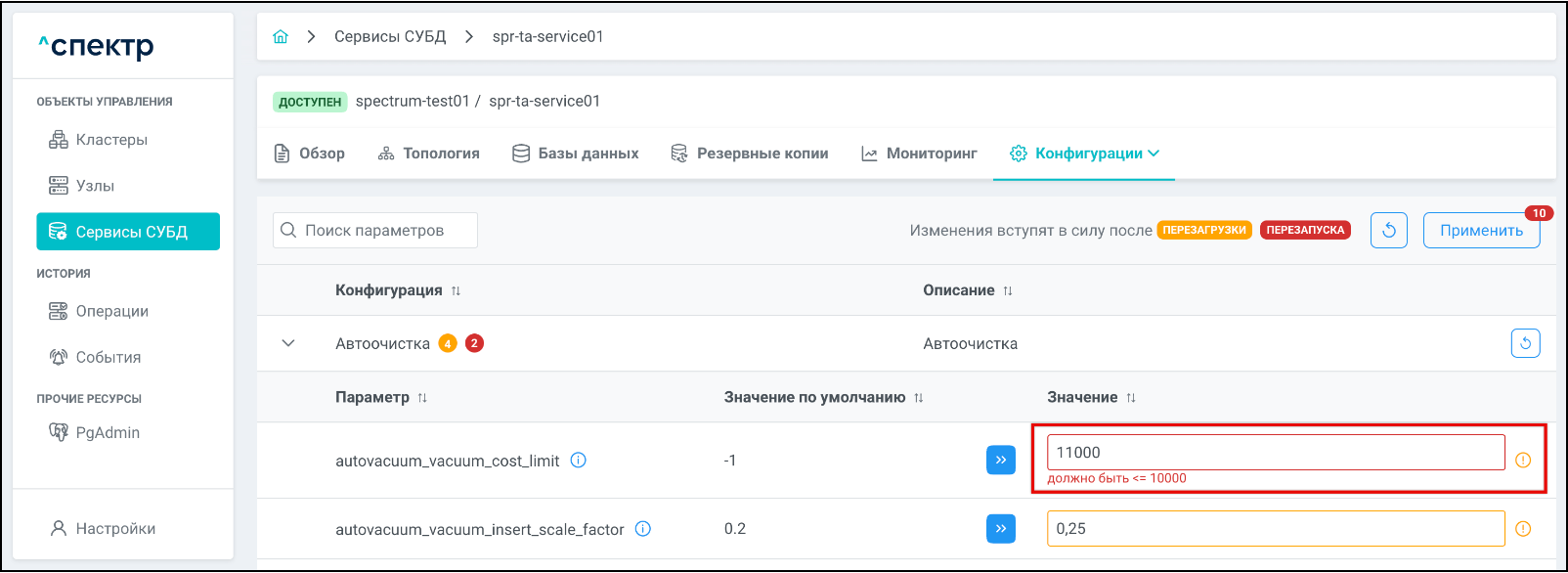The image size is (1568, 573).
Task: Go to Сервисы СУБД in the breadcrumb
Action: [389, 36]
